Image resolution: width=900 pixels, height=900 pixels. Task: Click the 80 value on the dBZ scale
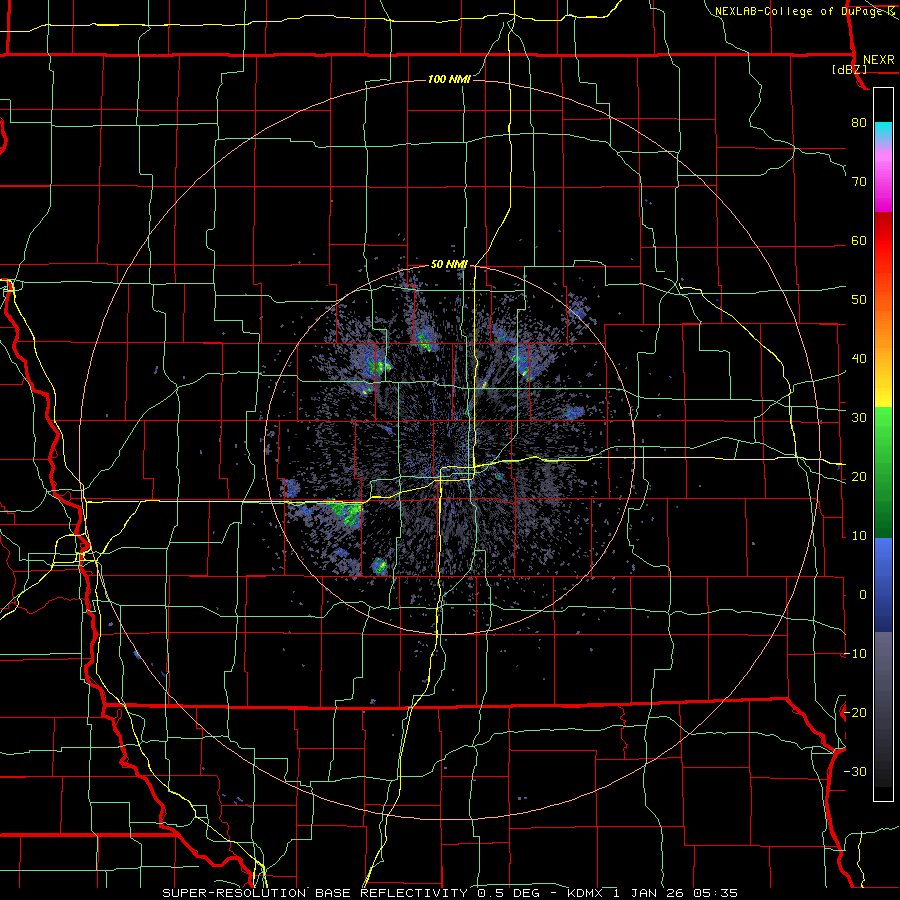point(859,122)
